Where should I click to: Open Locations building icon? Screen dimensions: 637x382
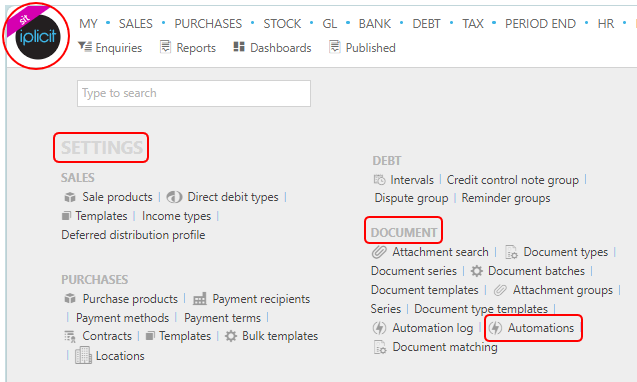[x=83, y=355]
